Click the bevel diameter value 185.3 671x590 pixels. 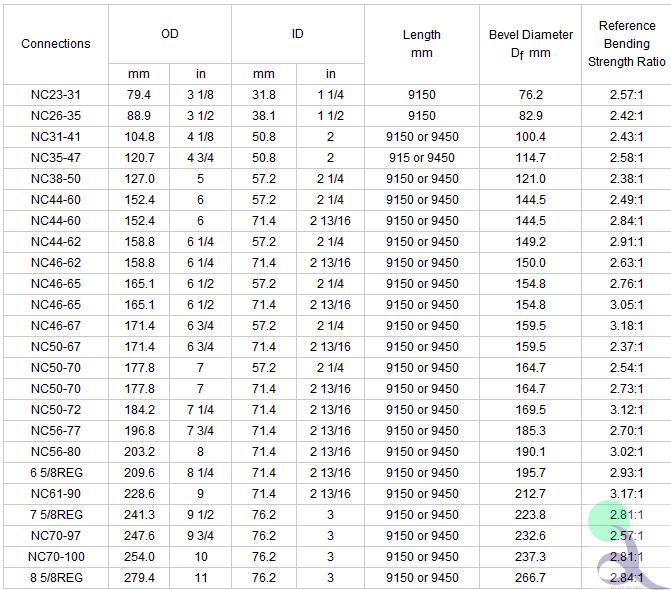tap(531, 430)
